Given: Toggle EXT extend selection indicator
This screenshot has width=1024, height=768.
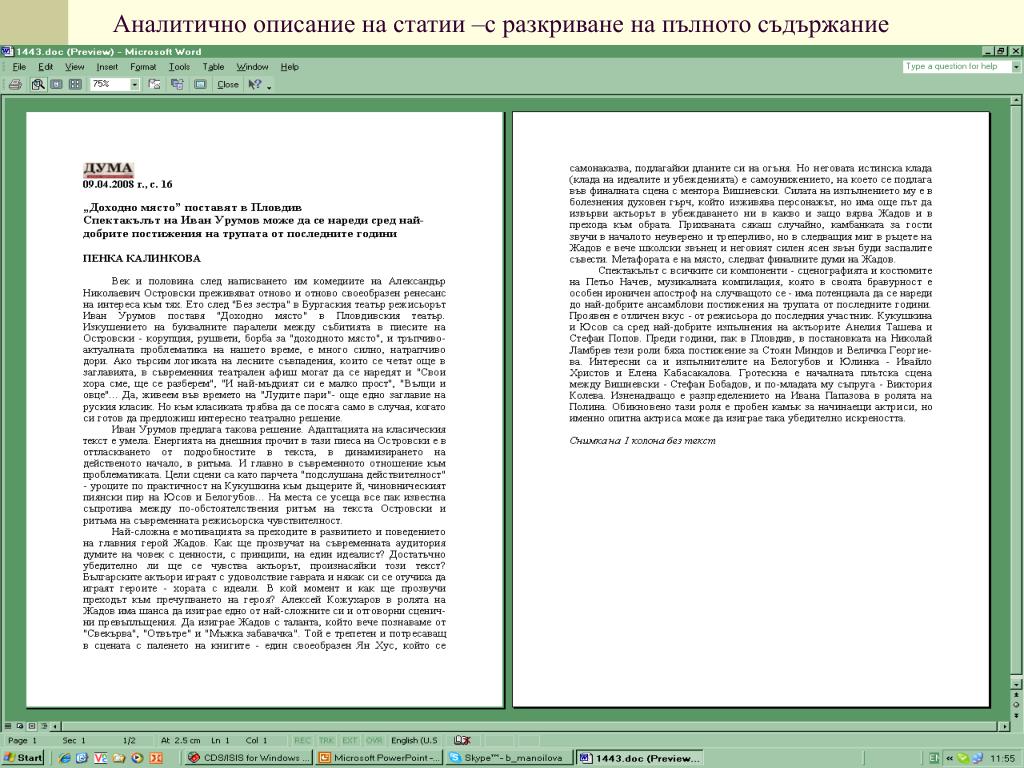Looking at the screenshot, I should coord(349,740).
